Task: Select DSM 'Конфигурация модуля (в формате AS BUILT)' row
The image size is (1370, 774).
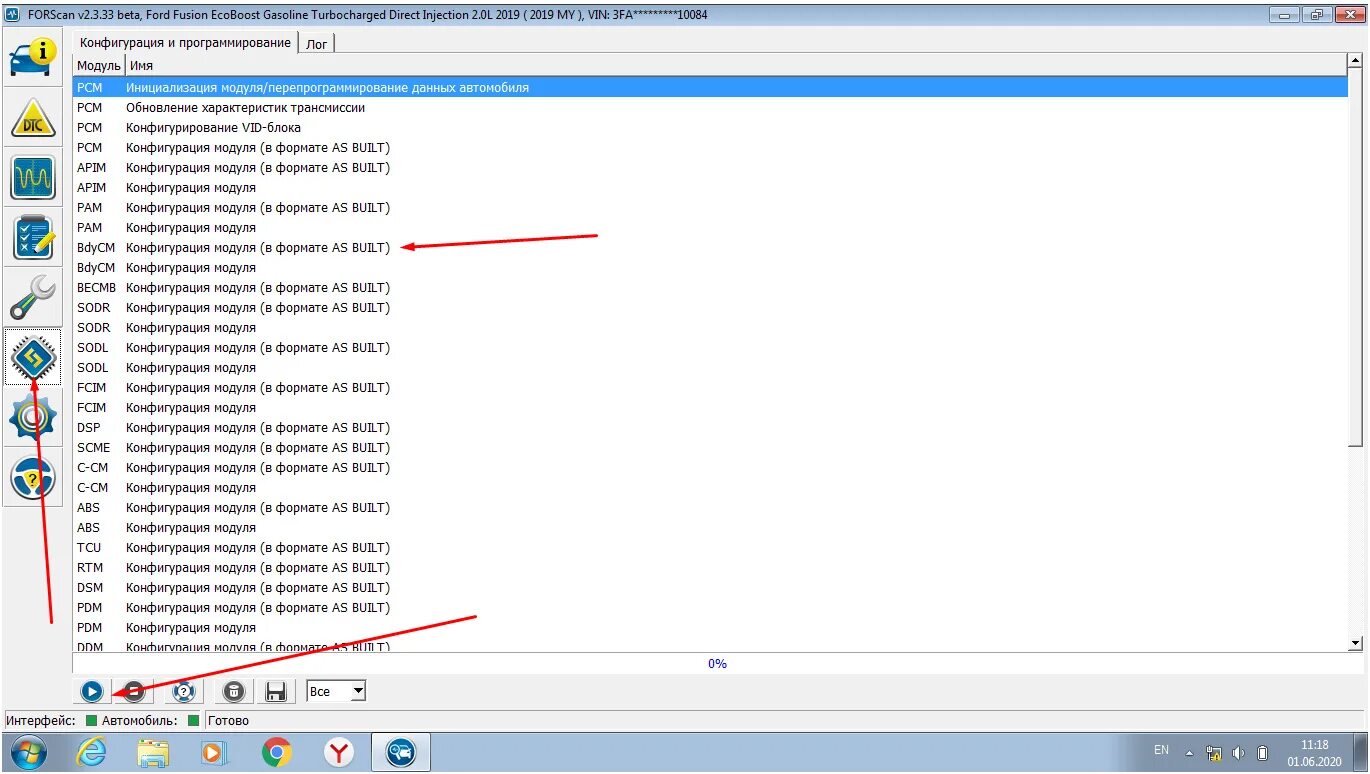Action: click(710, 587)
